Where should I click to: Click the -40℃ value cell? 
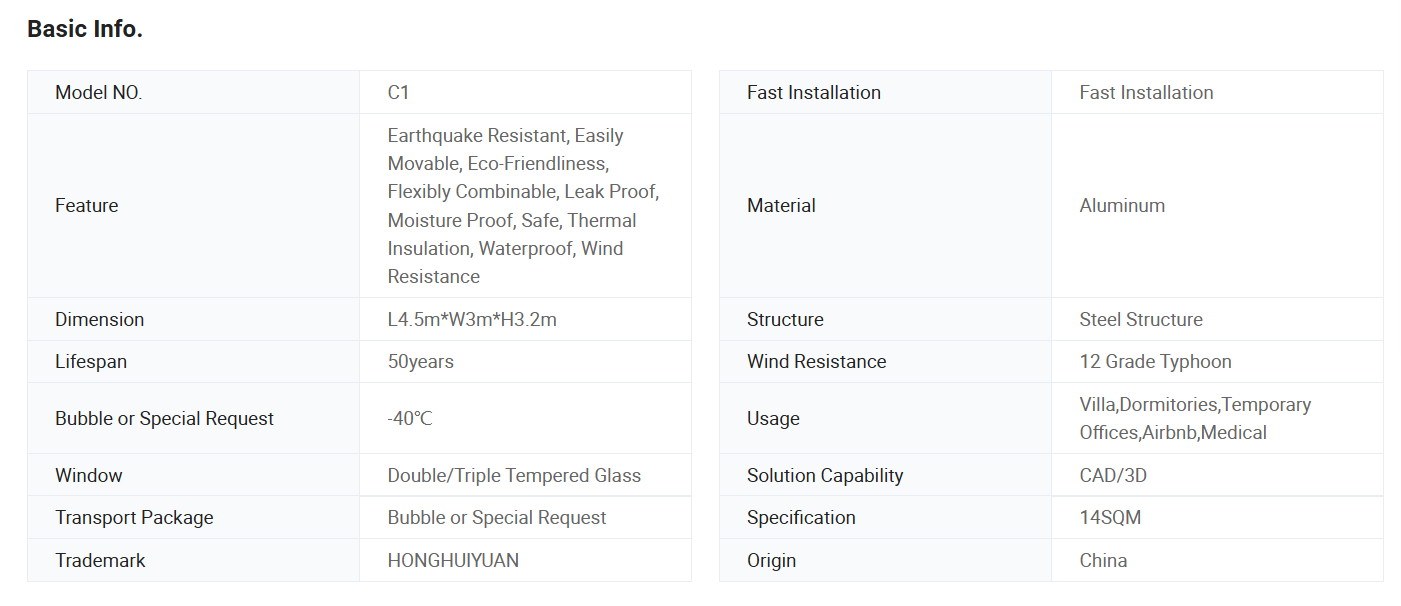(x=525, y=418)
